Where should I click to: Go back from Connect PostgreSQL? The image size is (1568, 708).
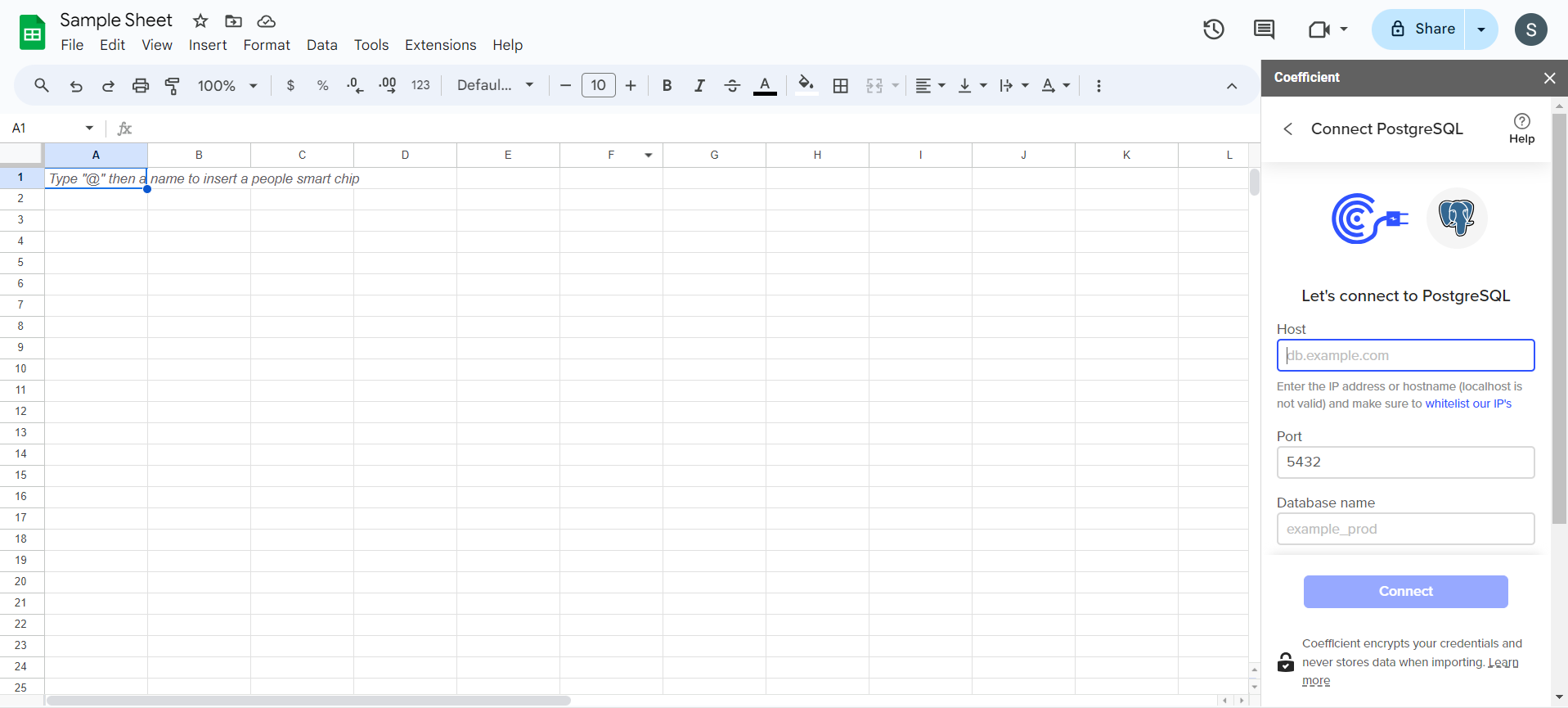click(x=1287, y=129)
